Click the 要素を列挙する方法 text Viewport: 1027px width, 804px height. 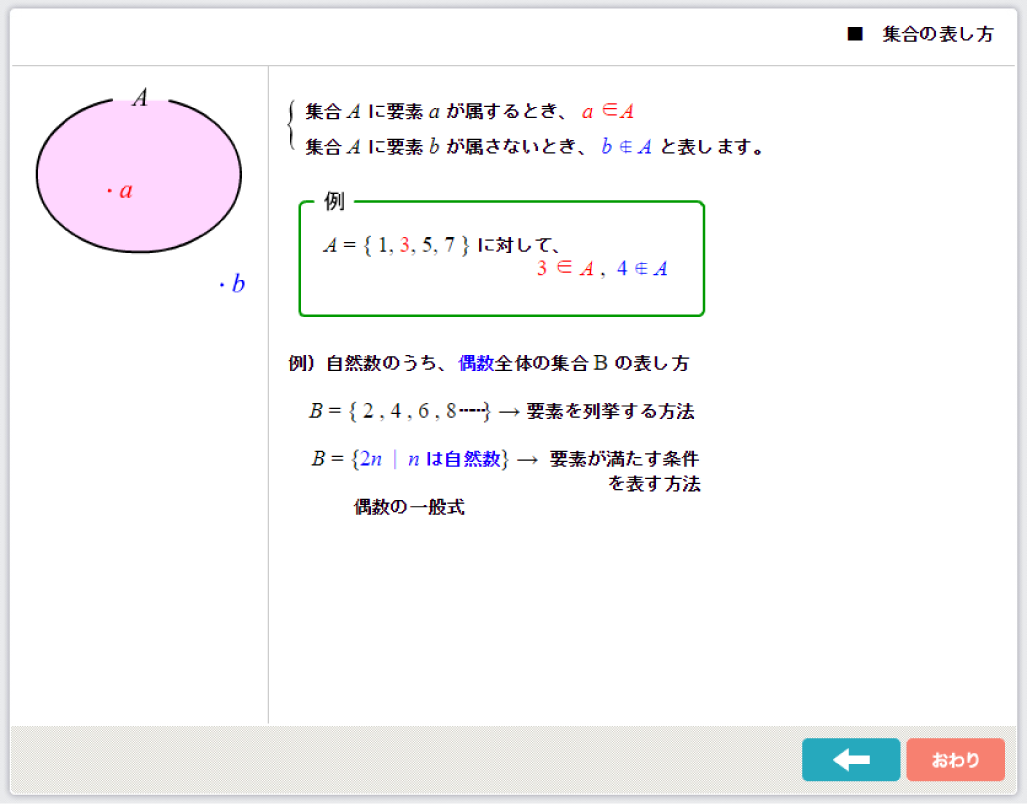(x=610, y=410)
